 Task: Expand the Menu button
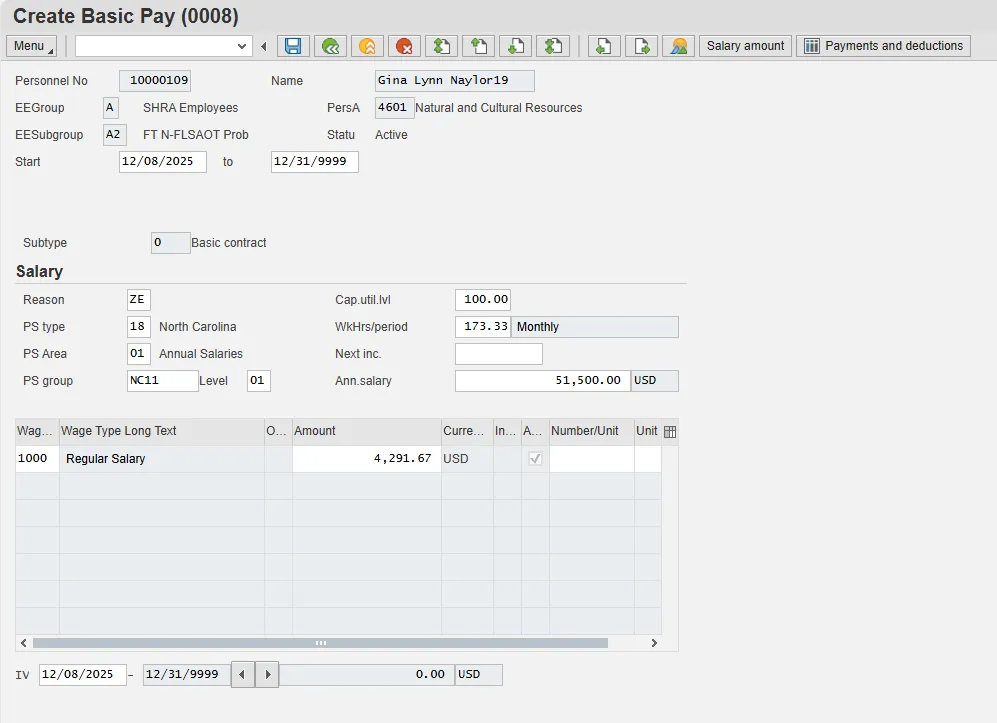[32, 46]
